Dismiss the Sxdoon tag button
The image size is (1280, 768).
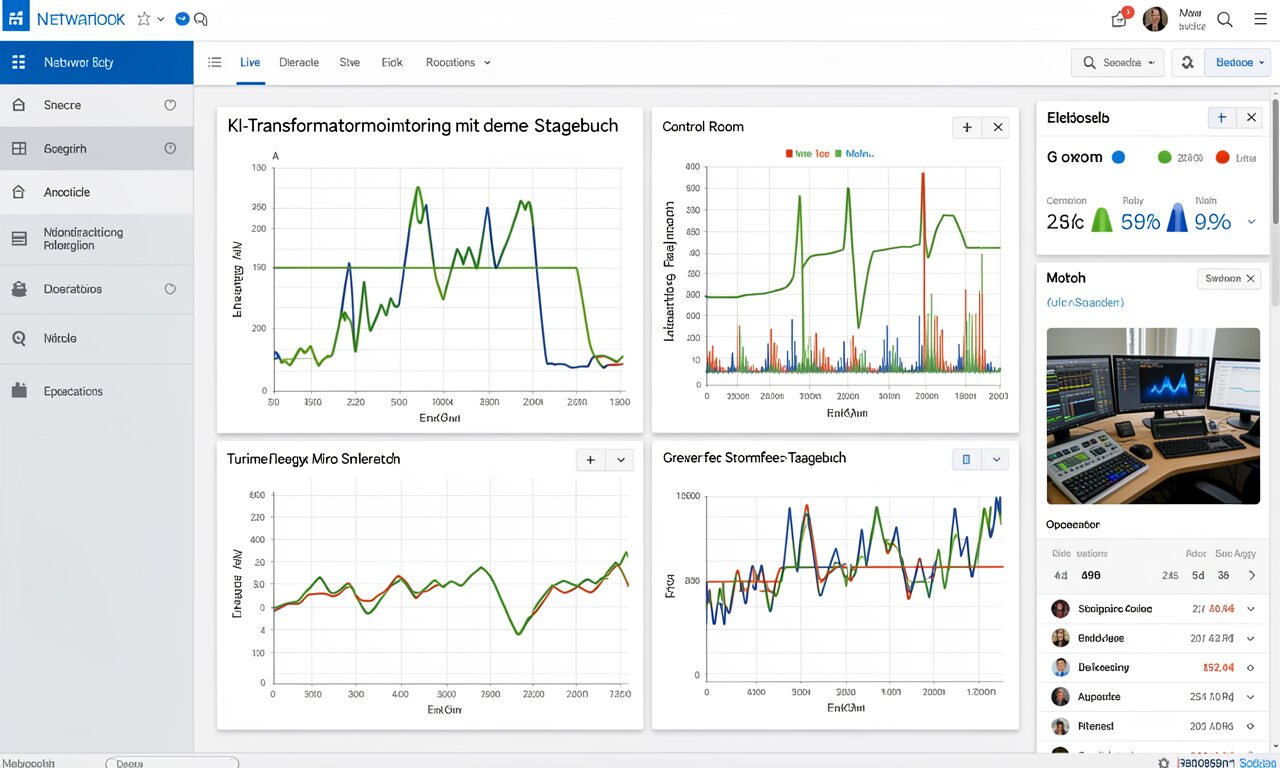(1229, 279)
